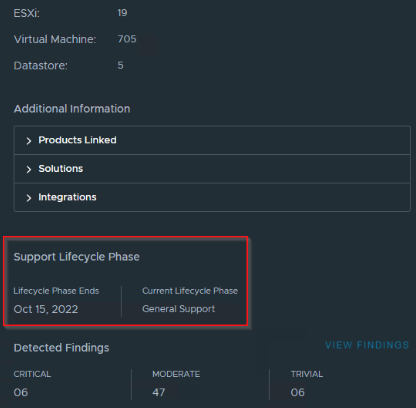This screenshot has height=408, width=416.
Task: Click the TRIVIAL severity label
Action: [307, 374]
